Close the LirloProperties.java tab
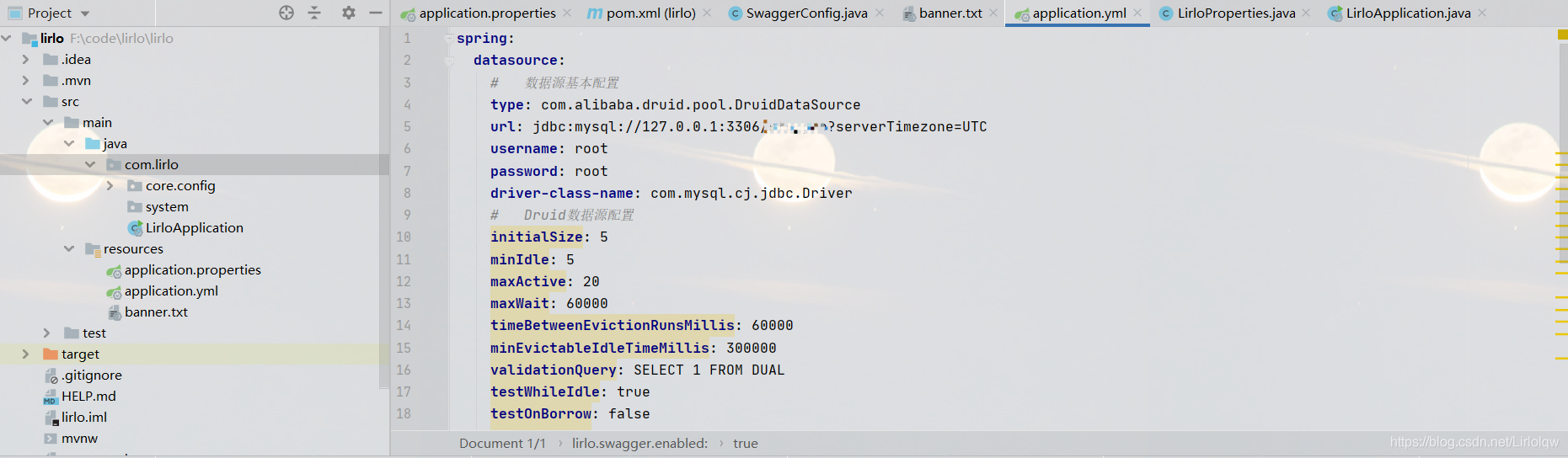1568x458 pixels. click(x=1306, y=13)
